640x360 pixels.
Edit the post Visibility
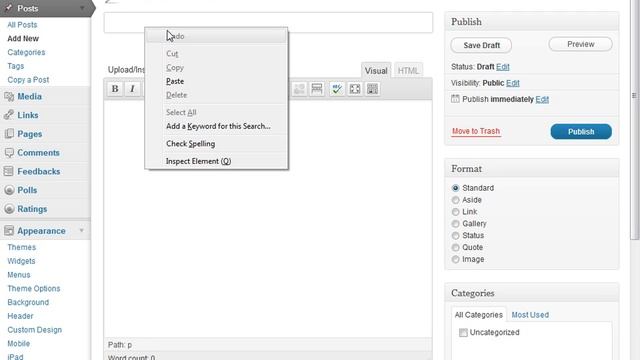[x=513, y=83]
